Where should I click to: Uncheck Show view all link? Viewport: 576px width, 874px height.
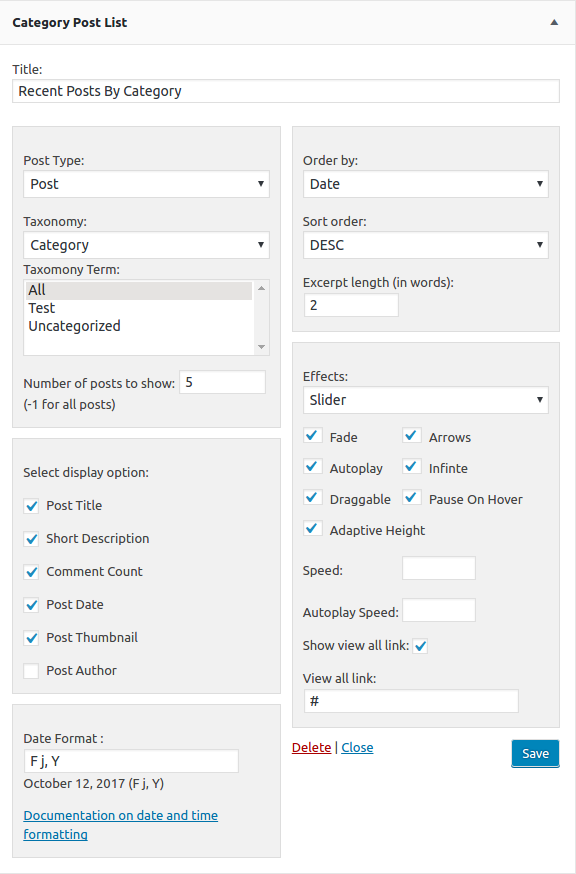(420, 646)
